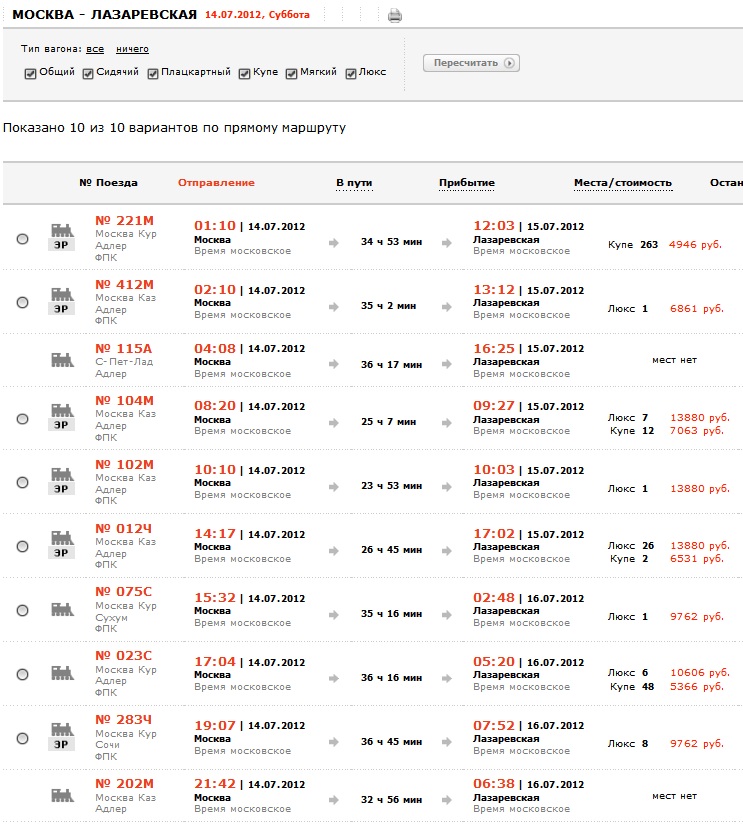Toggle the Люкс wagon type checkbox
The width and height of the screenshot is (743, 827).
tap(351, 73)
